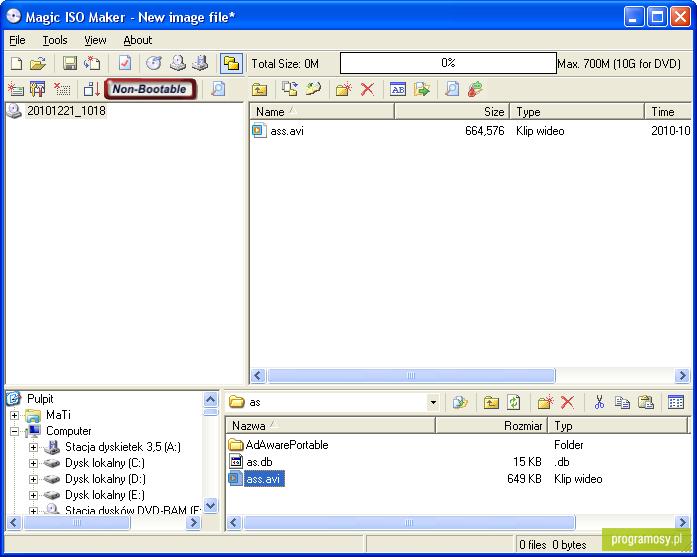
Task: Open boot image properties tools icon
Action: tap(38, 89)
